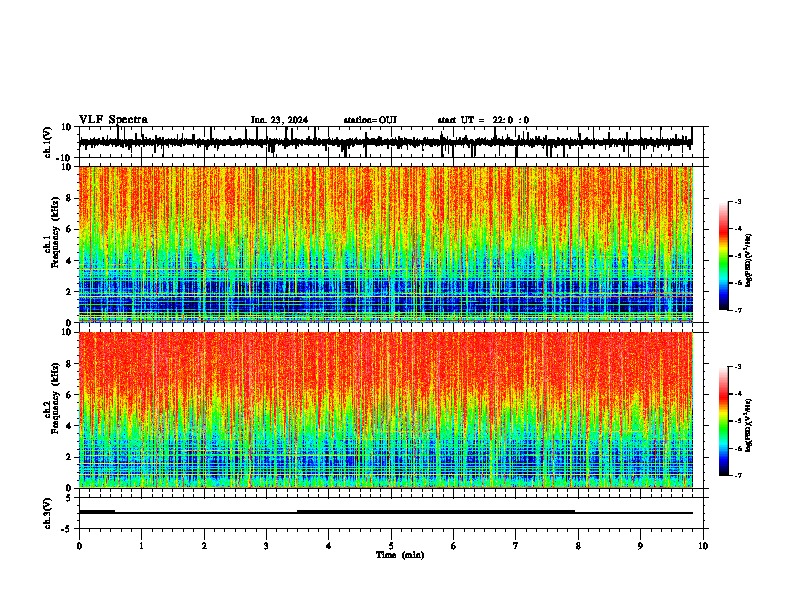Click time axis tick label "2"
792x612 pixels.
pyautogui.click(x=204, y=546)
